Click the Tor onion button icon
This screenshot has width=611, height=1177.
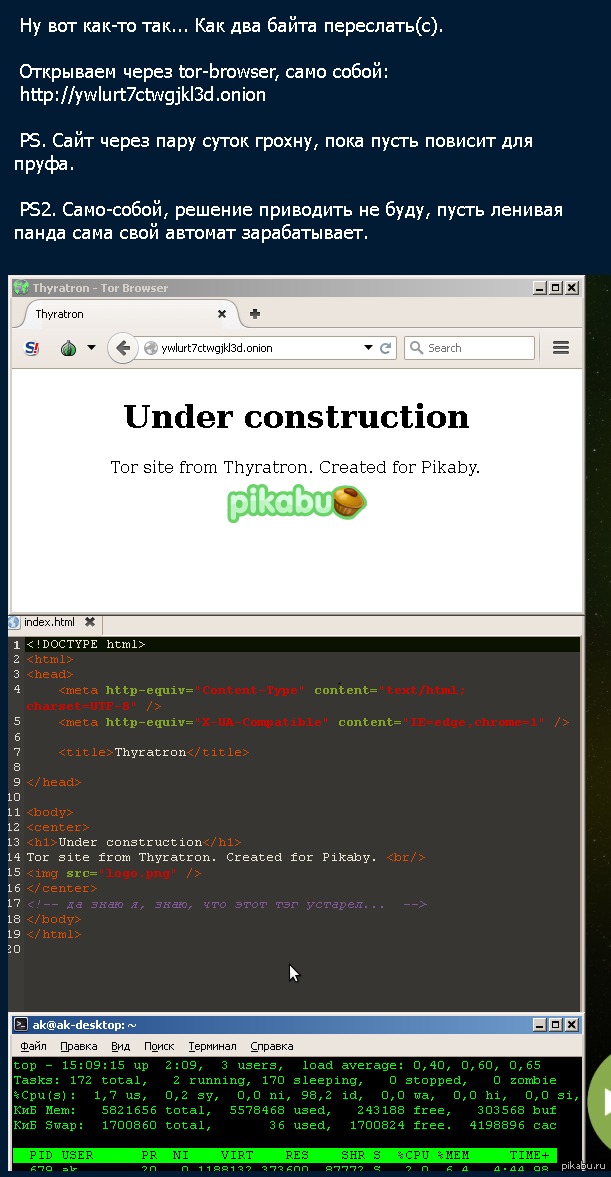click(x=69, y=348)
